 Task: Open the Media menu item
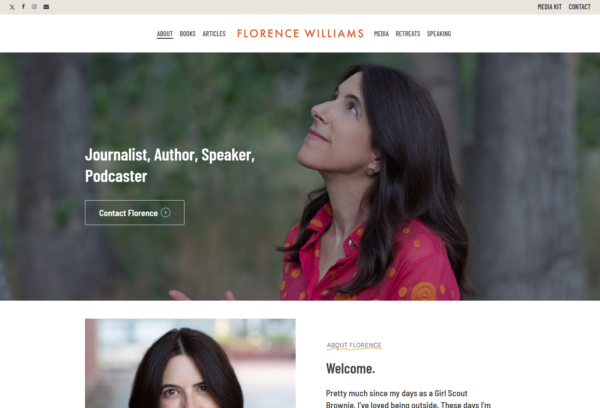tap(381, 34)
